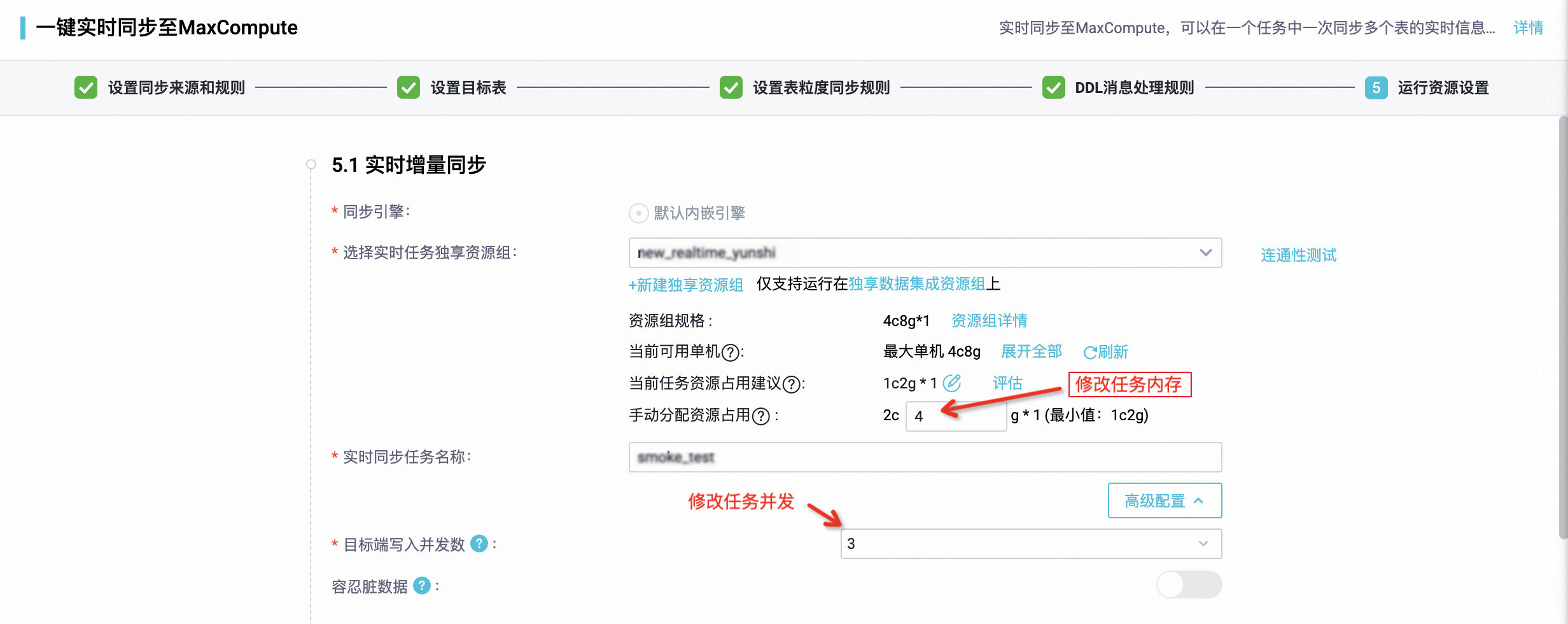1568x624 pixels.
Task: Click the green check icon for 设置表粒度同步规则
Action: 731,87
